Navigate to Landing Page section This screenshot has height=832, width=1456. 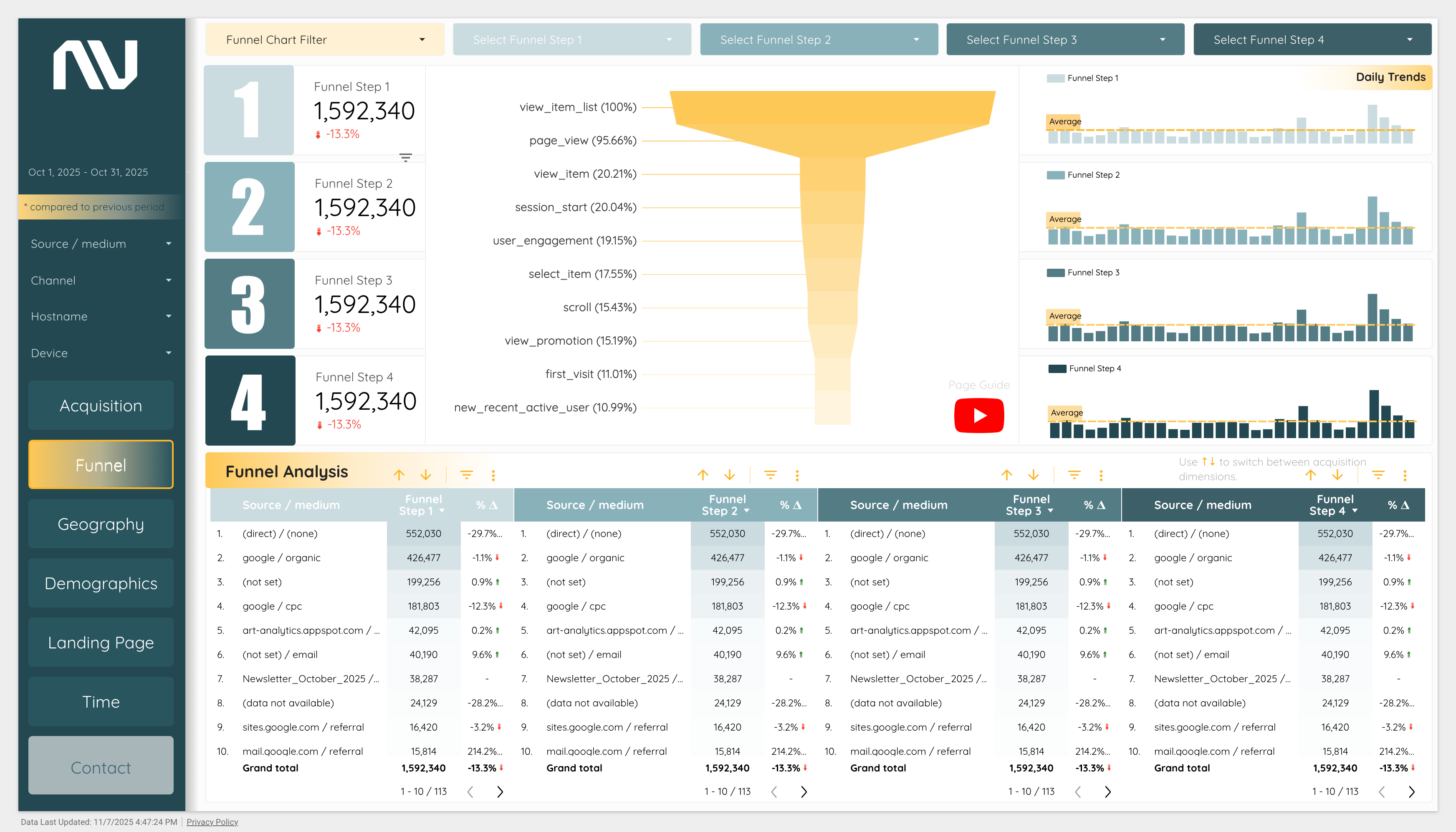[x=101, y=642]
